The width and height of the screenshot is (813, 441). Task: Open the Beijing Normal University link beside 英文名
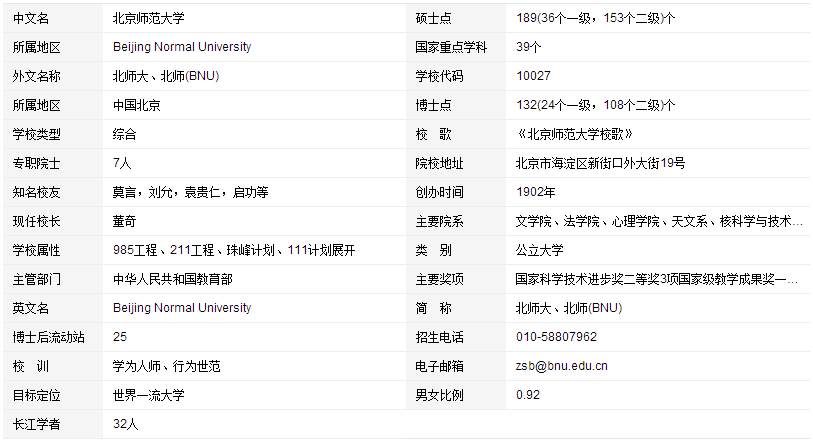click(x=182, y=308)
